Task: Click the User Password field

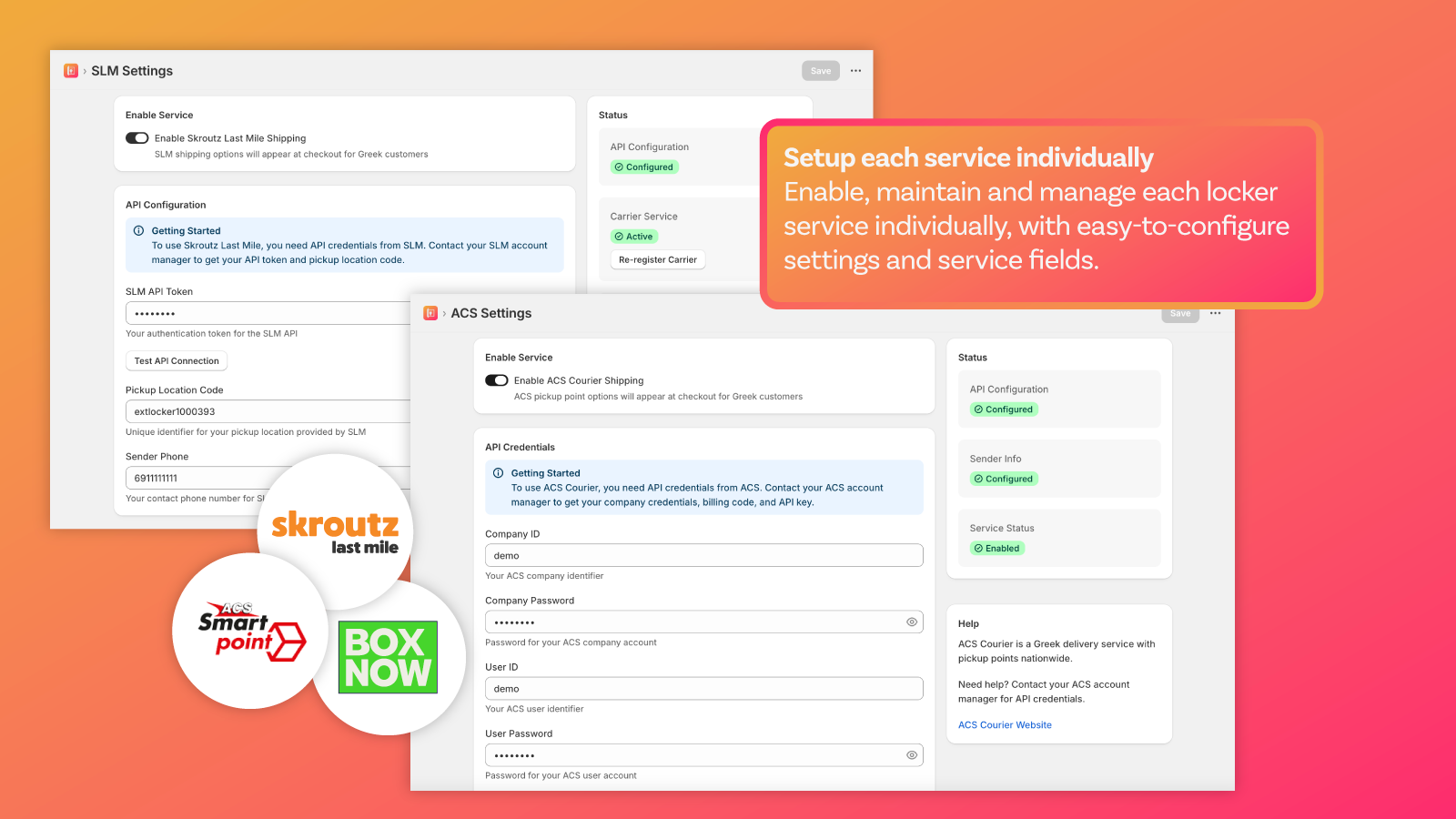Action: click(704, 755)
